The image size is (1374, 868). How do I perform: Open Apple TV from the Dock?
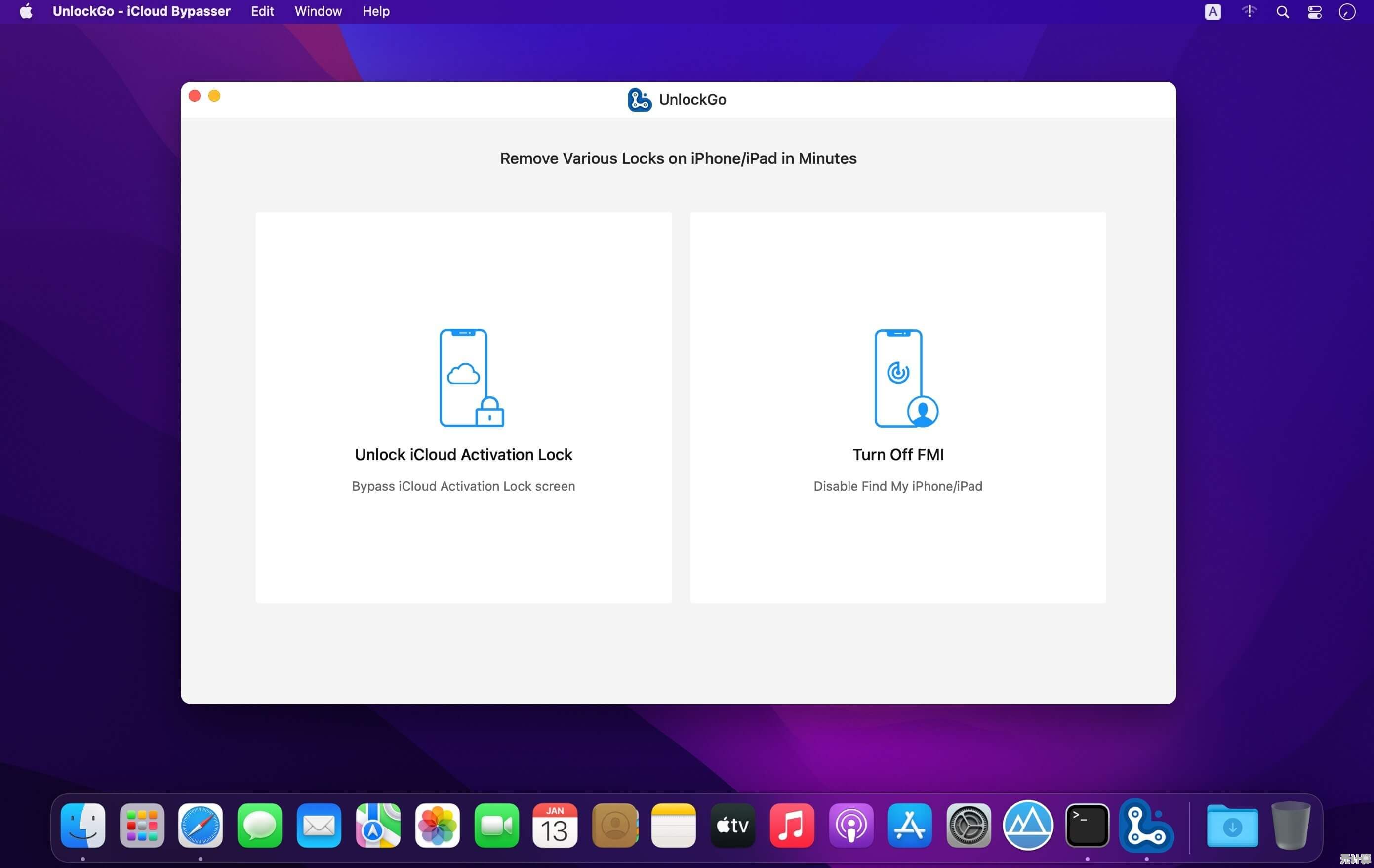point(732,825)
